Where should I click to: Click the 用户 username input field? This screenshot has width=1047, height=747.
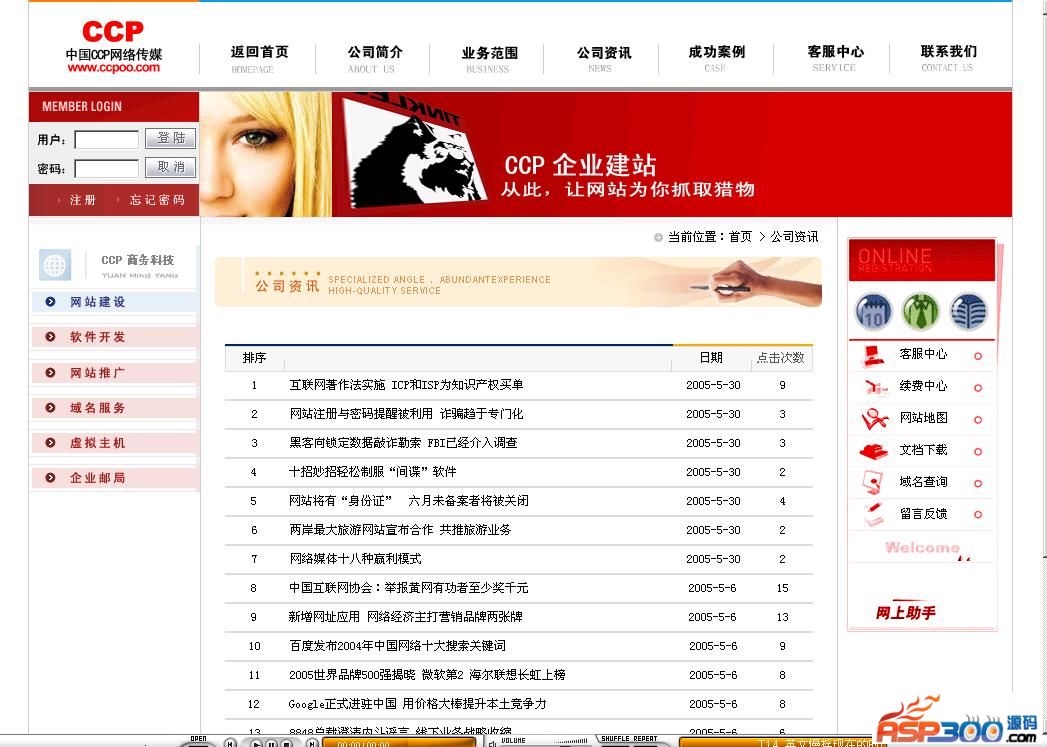106,140
